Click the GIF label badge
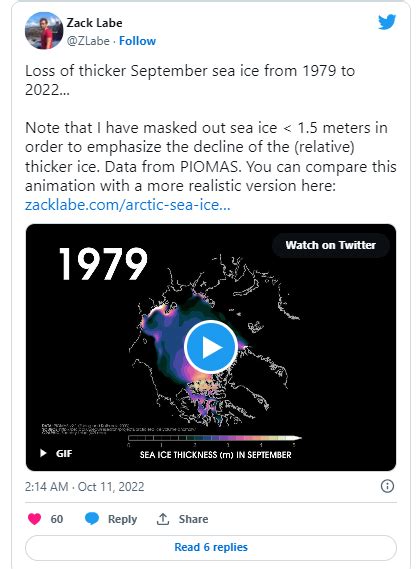This screenshot has width=418, height=569. pyautogui.click(x=64, y=453)
